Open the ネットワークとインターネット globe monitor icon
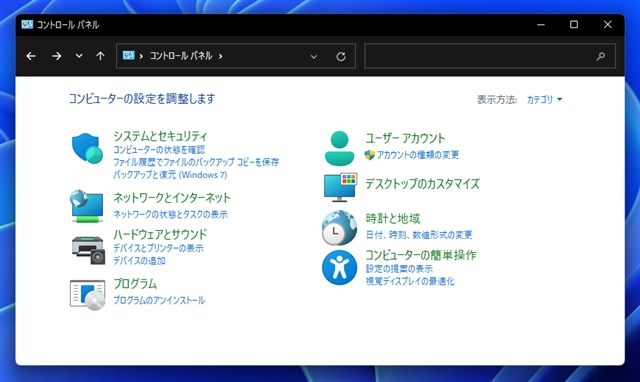This screenshot has width=640, height=382. pos(87,206)
